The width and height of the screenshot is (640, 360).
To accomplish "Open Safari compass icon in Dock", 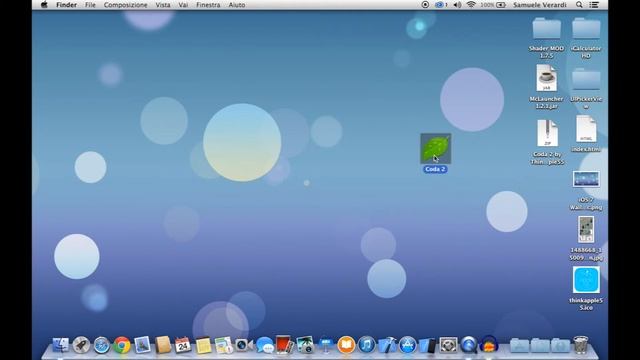I will 102,345.
